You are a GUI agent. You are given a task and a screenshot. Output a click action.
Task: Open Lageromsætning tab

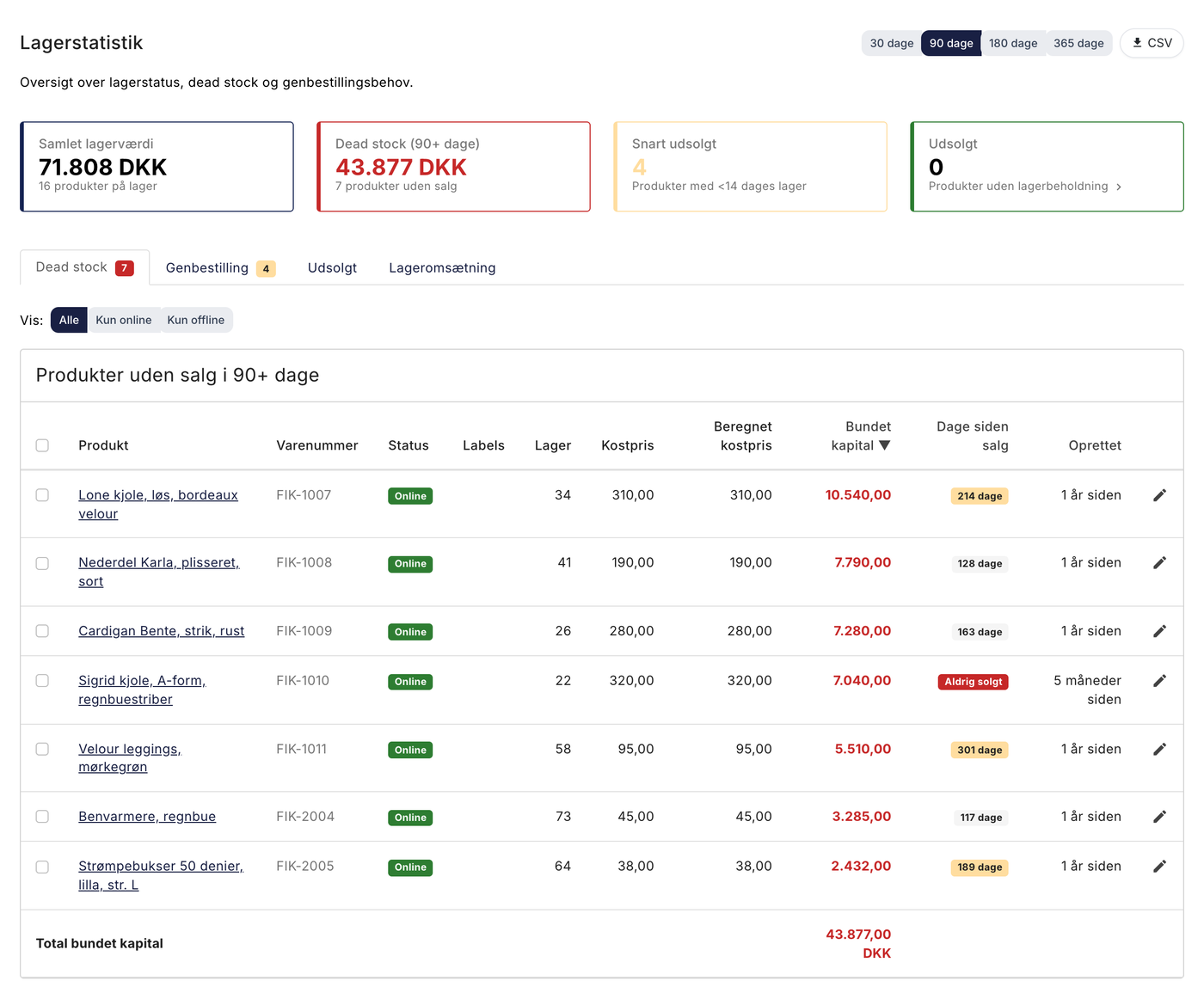[442, 268]
